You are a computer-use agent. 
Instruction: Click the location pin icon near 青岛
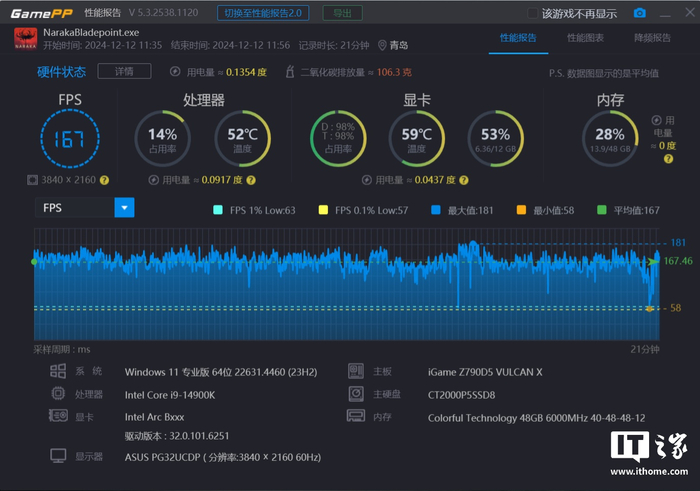tap(382, 46)
